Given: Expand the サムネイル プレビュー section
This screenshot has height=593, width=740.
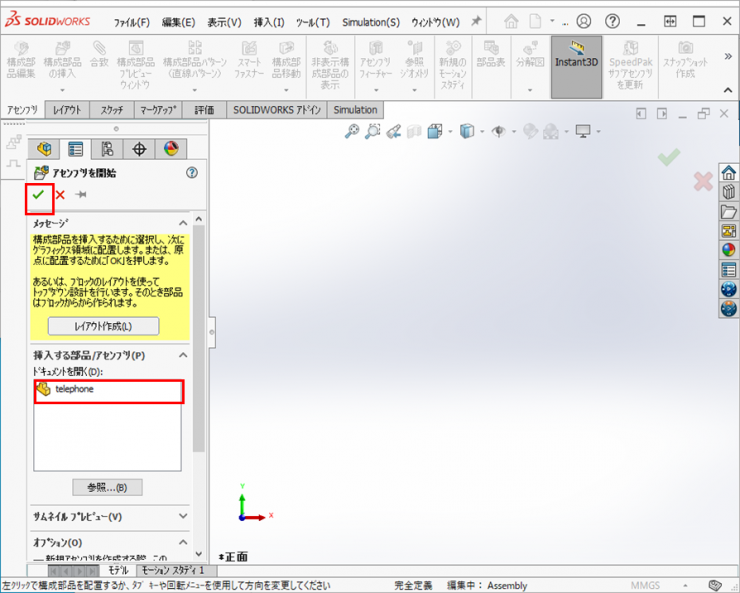Looking at the screenshot, I should tap(183, 516).
